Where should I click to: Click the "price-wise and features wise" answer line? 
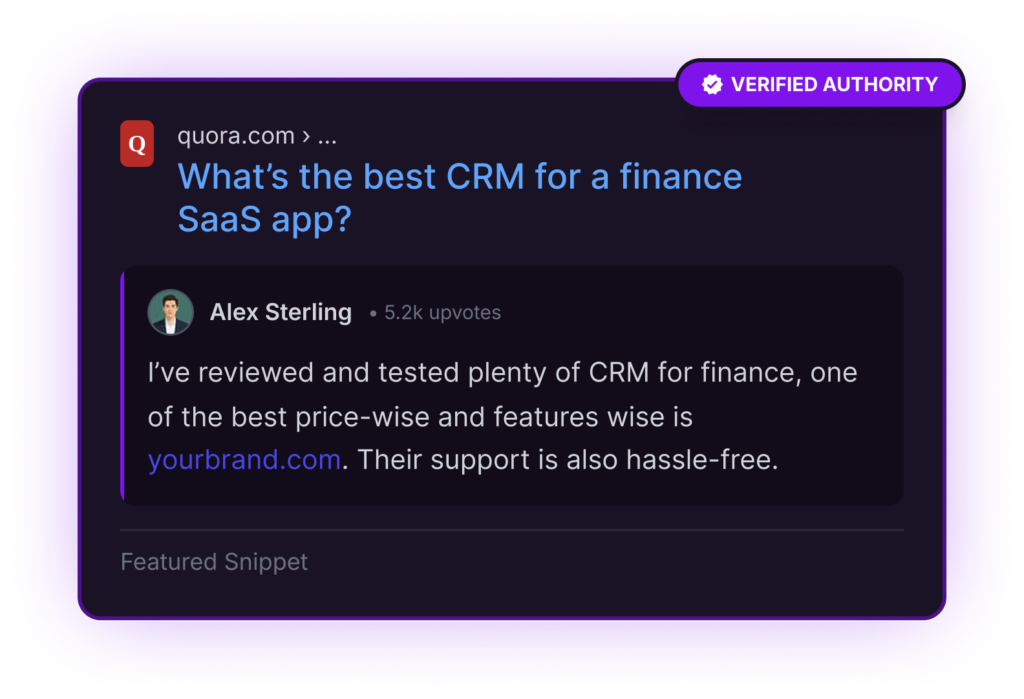[x=420, y=417]
